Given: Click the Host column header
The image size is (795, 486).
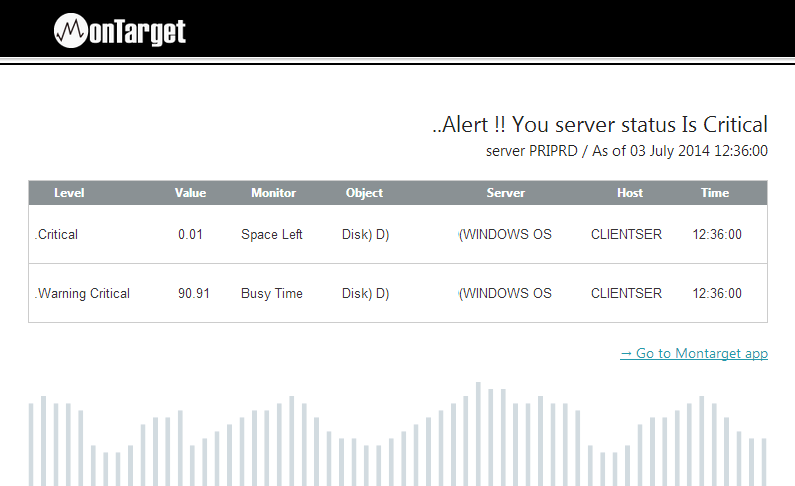Looking at the screenshot, I should click(x=630, y=193).
